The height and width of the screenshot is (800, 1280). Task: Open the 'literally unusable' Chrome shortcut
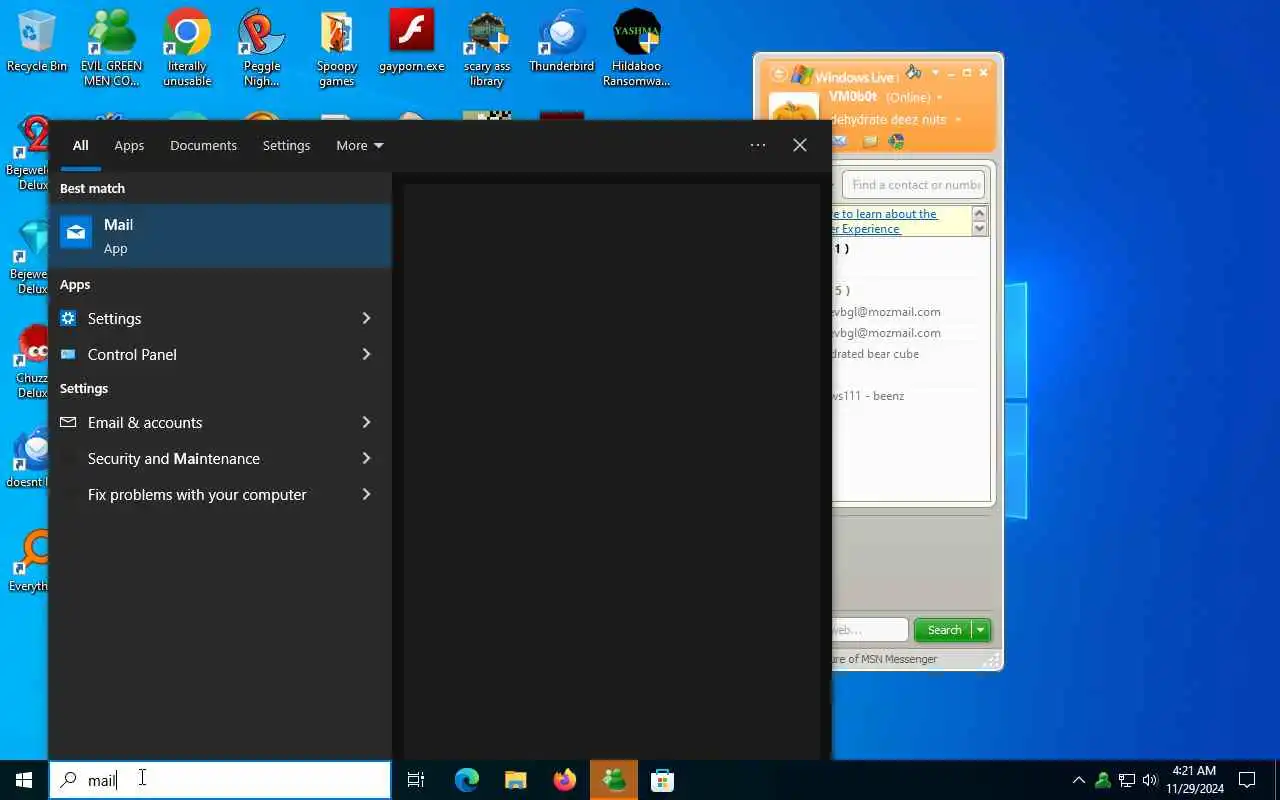tap(187, 48)
